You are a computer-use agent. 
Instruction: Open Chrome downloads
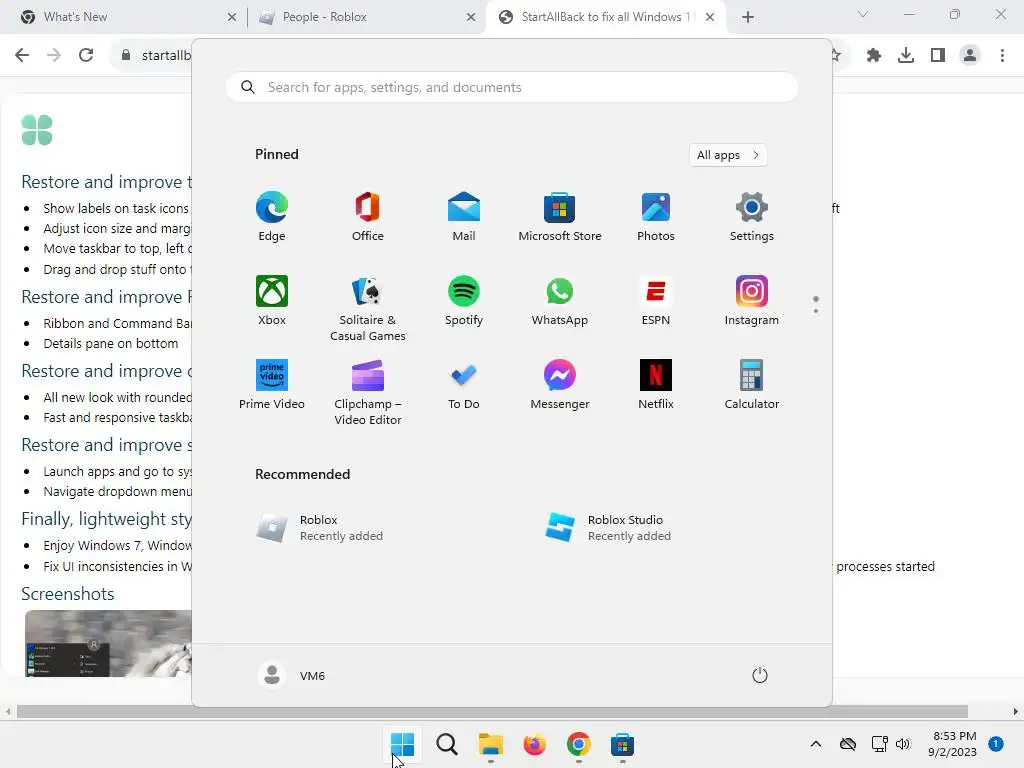click(905, 55)
